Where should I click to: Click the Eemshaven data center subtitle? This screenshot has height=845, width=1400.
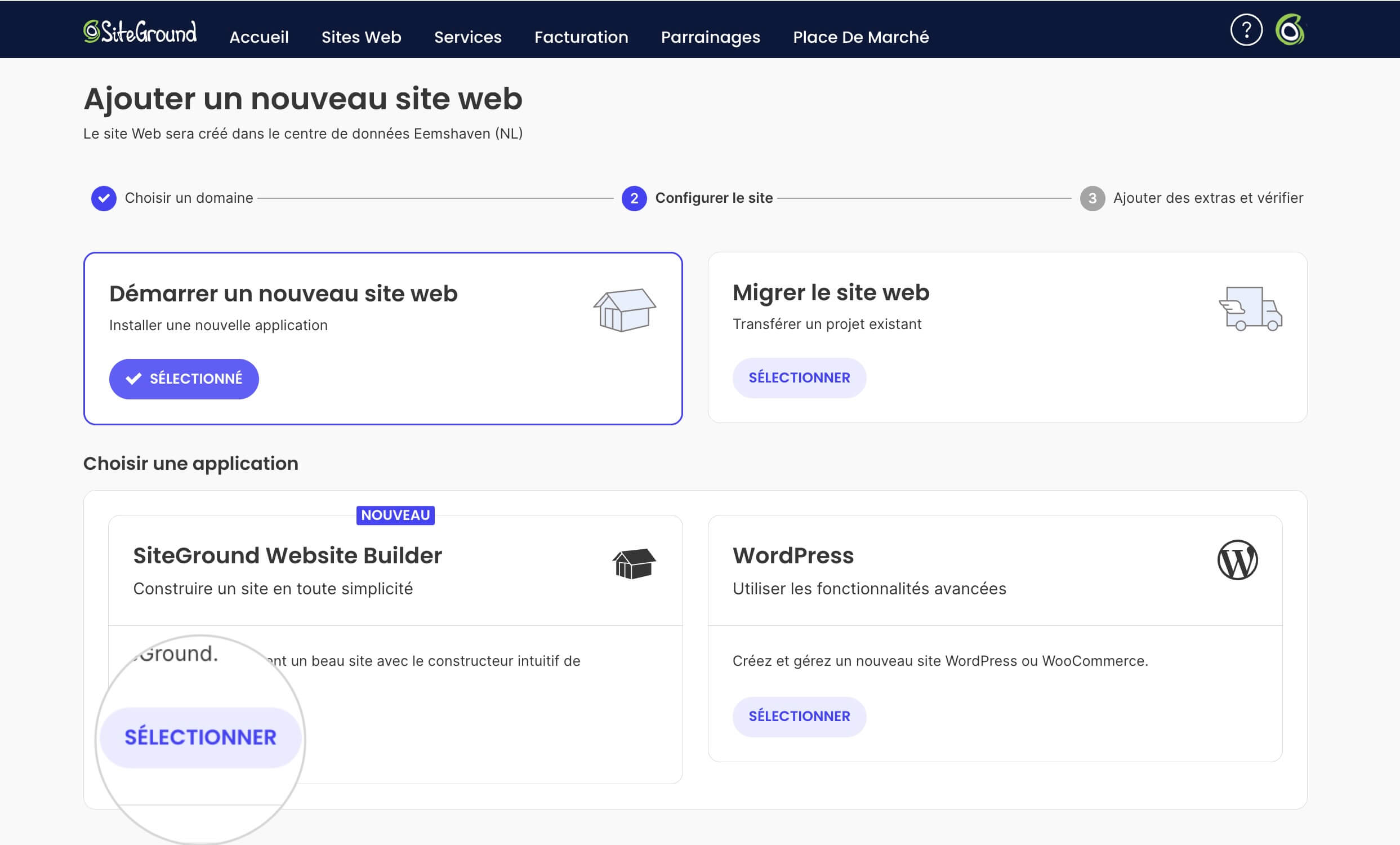pyautogui.click(x=303, y=134)
